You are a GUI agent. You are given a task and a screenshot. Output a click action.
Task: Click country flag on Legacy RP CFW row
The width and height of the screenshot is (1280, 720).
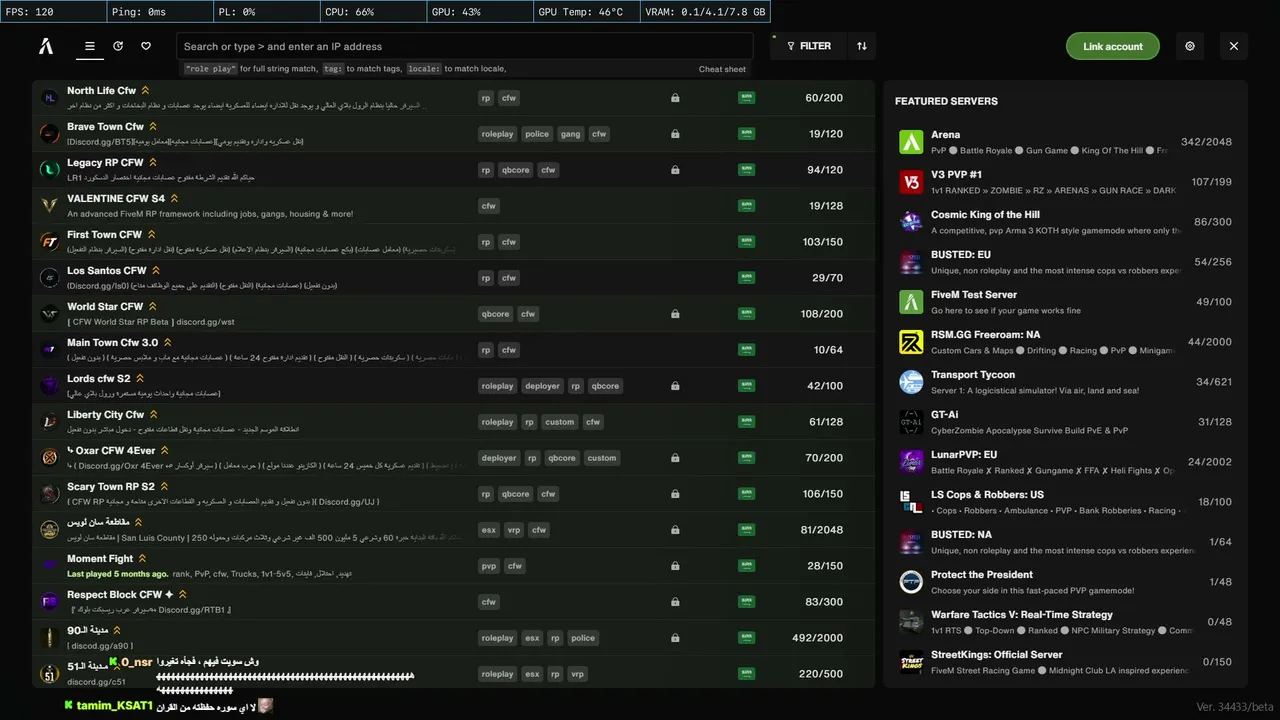746,170
